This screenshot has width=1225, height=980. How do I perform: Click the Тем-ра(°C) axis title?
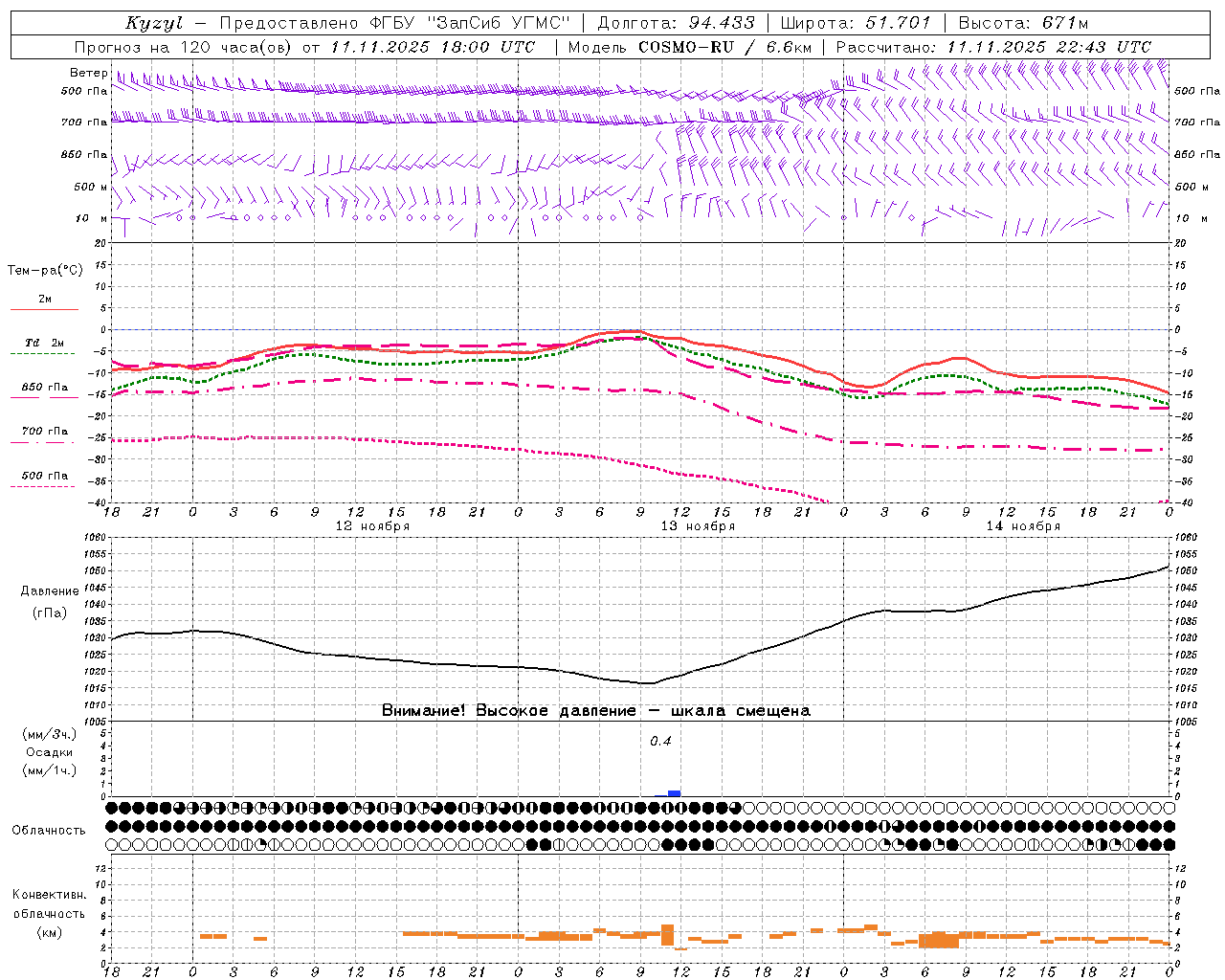coord(45,271)
